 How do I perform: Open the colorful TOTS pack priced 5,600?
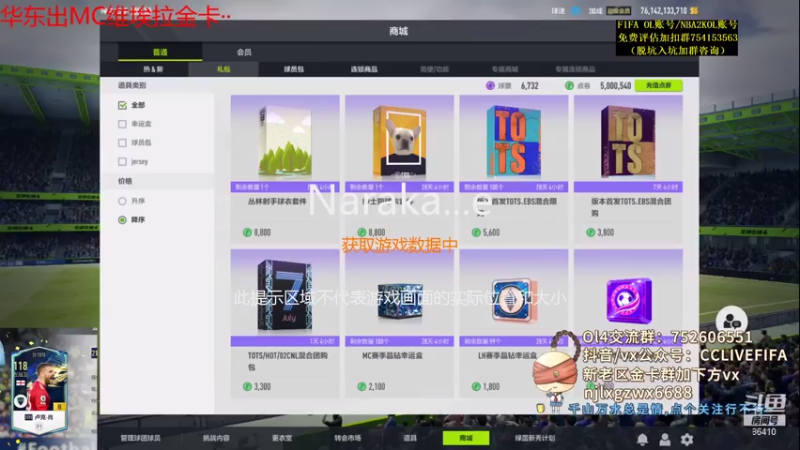[514, 139]
